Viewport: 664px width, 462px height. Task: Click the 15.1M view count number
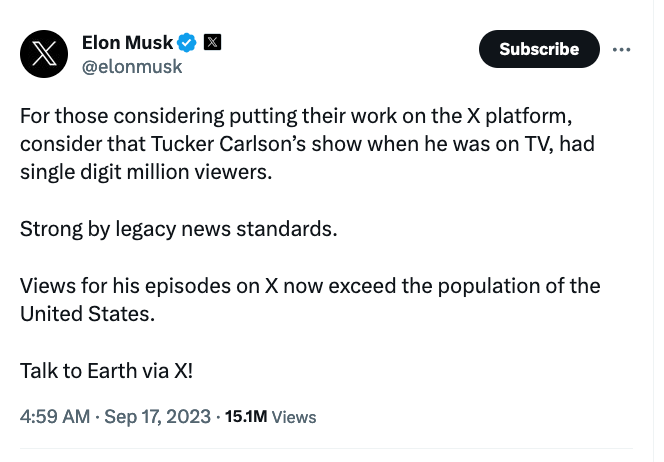pos(246,417)
